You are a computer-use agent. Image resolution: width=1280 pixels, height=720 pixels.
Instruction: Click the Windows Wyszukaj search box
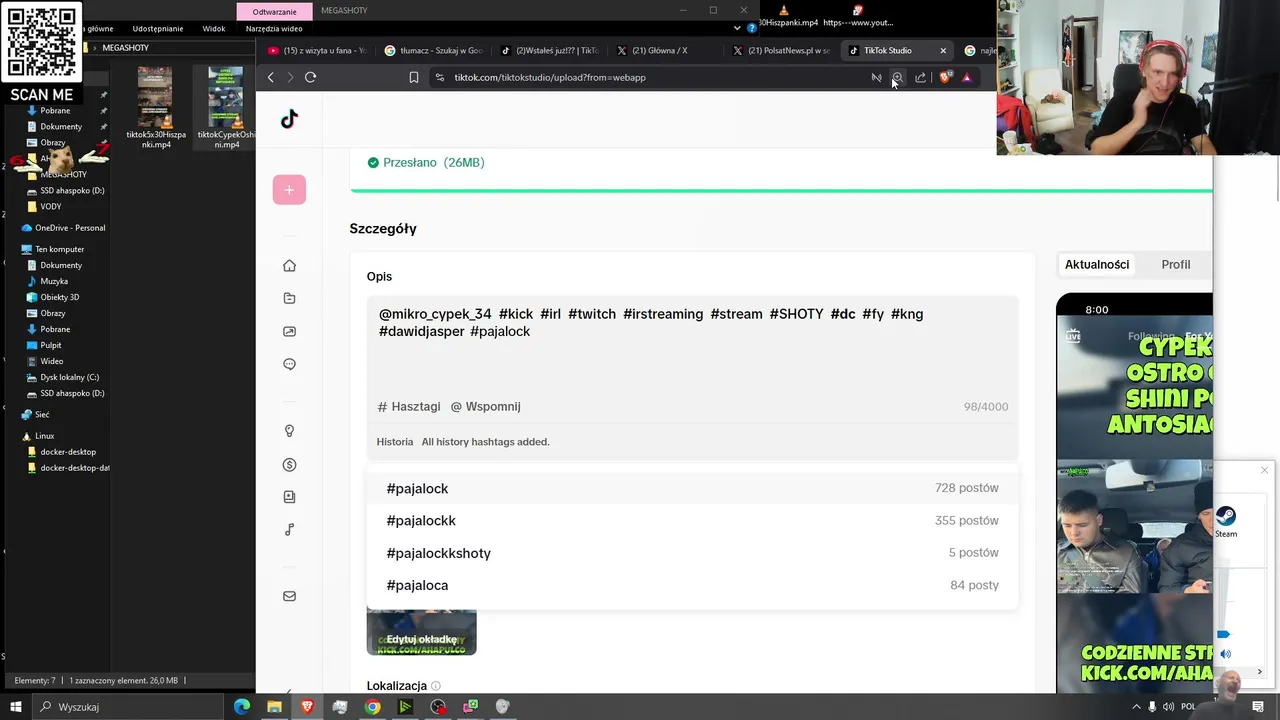pyautogui.click(x=130, y=707)
